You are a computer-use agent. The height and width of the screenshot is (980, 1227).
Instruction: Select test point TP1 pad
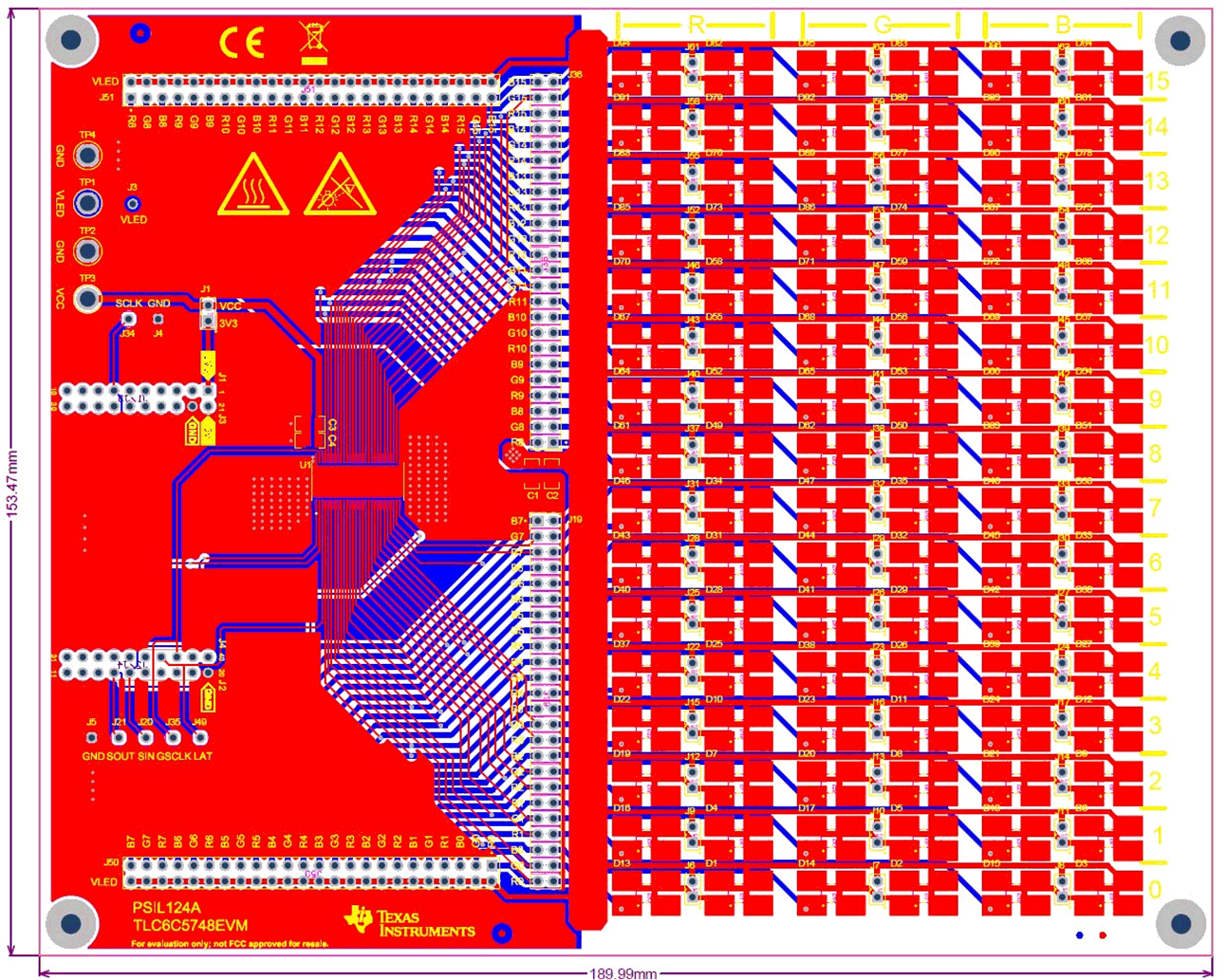click(x=87, y=202)
